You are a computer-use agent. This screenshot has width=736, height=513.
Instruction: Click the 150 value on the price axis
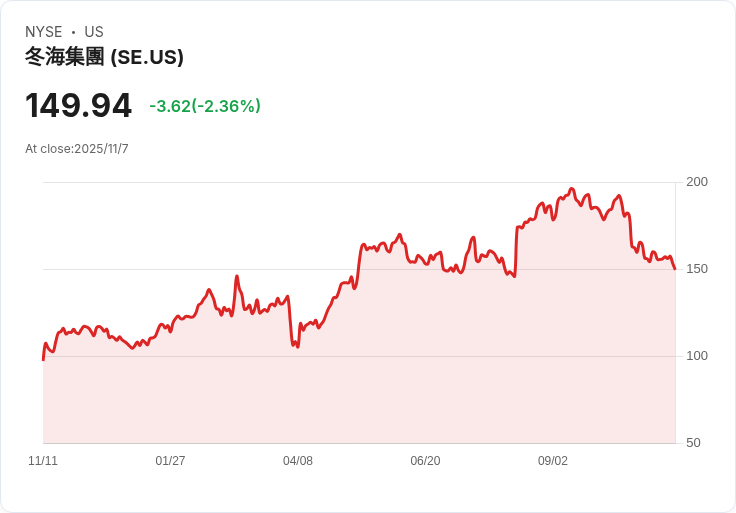(x=697, y=268)
